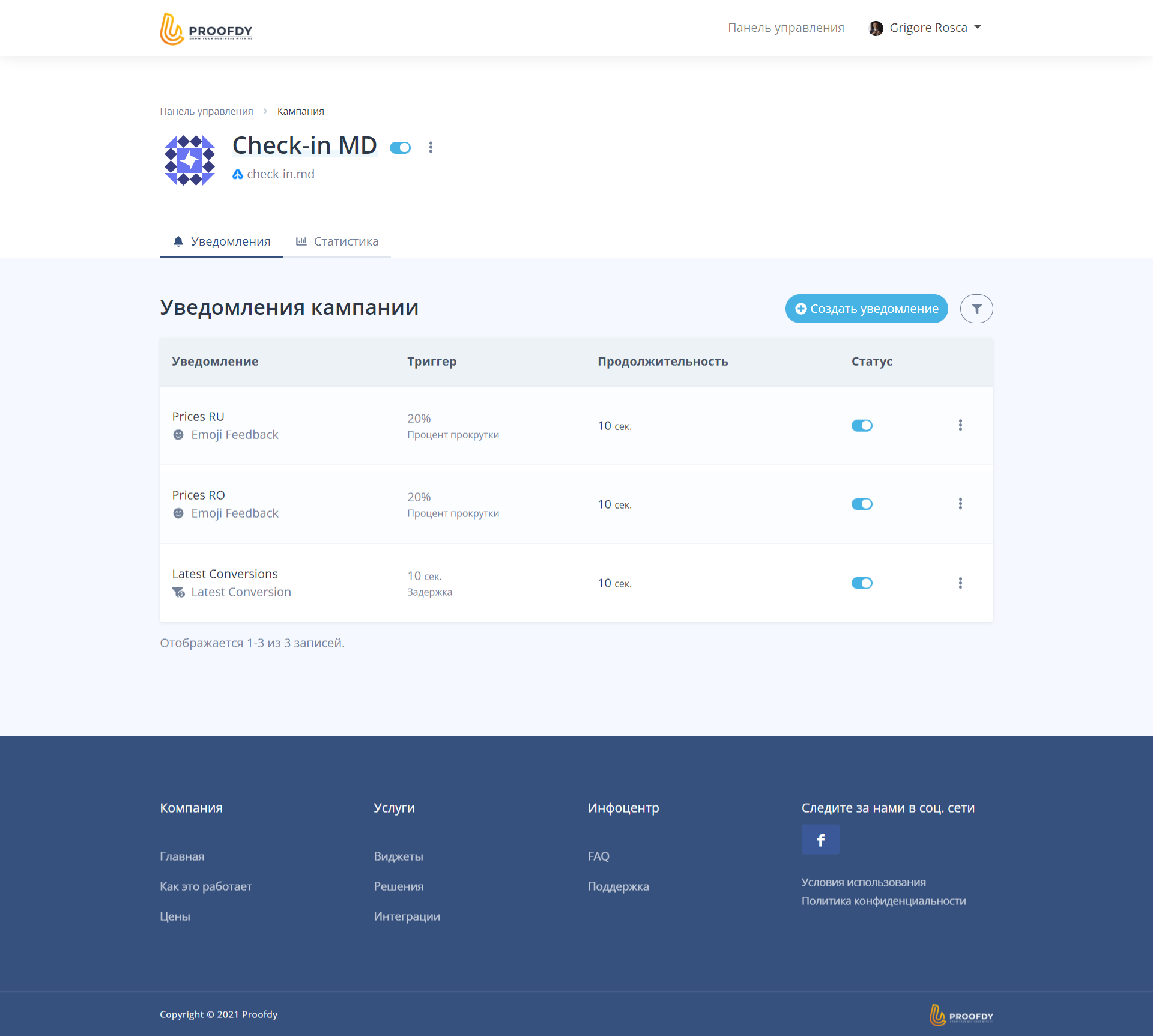Click the Proofdy logo in header
This screenshot has width=1153, height=1036.
(206, 29)
